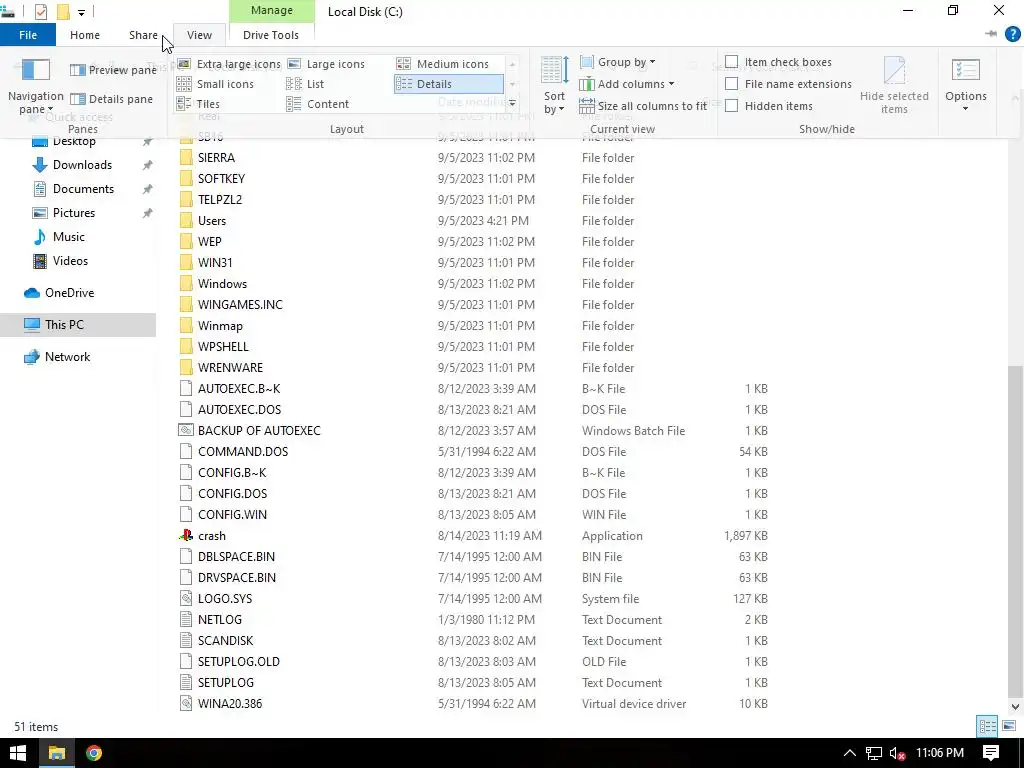This screenshot has width=1024, height=768.
Task: Select WINA20.386 virtual device driver icon
Action: (186, 703)
